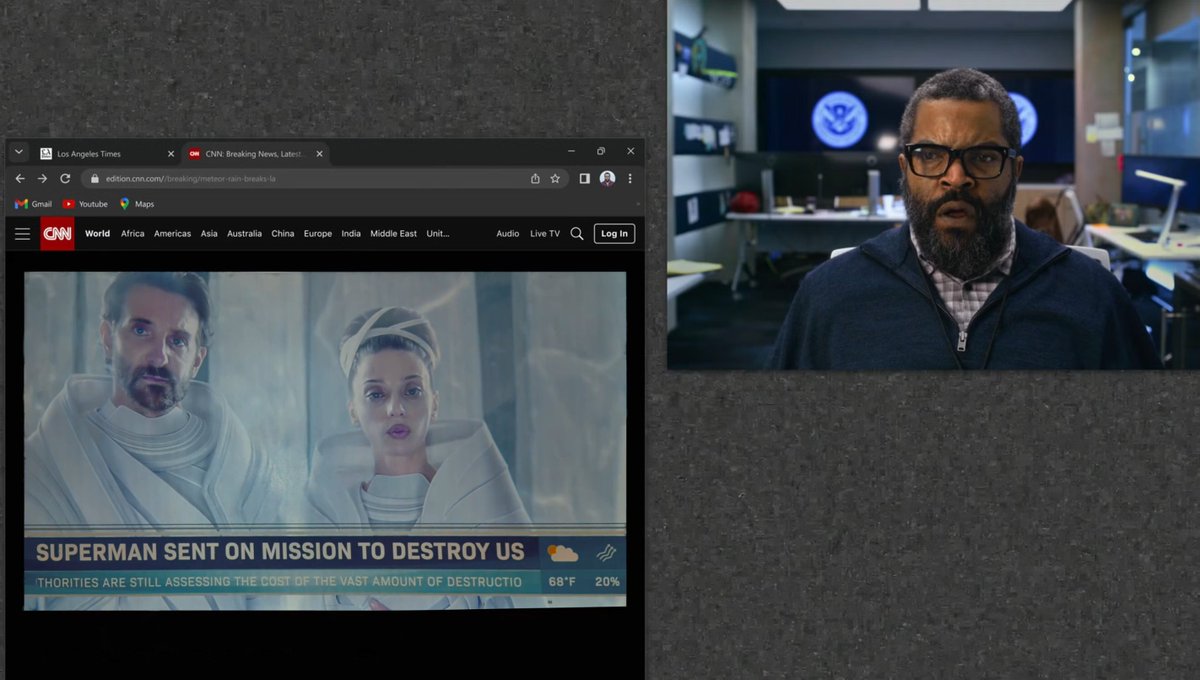Click the wind icon in broadcast banner
1200x680 pixels.
606,553
